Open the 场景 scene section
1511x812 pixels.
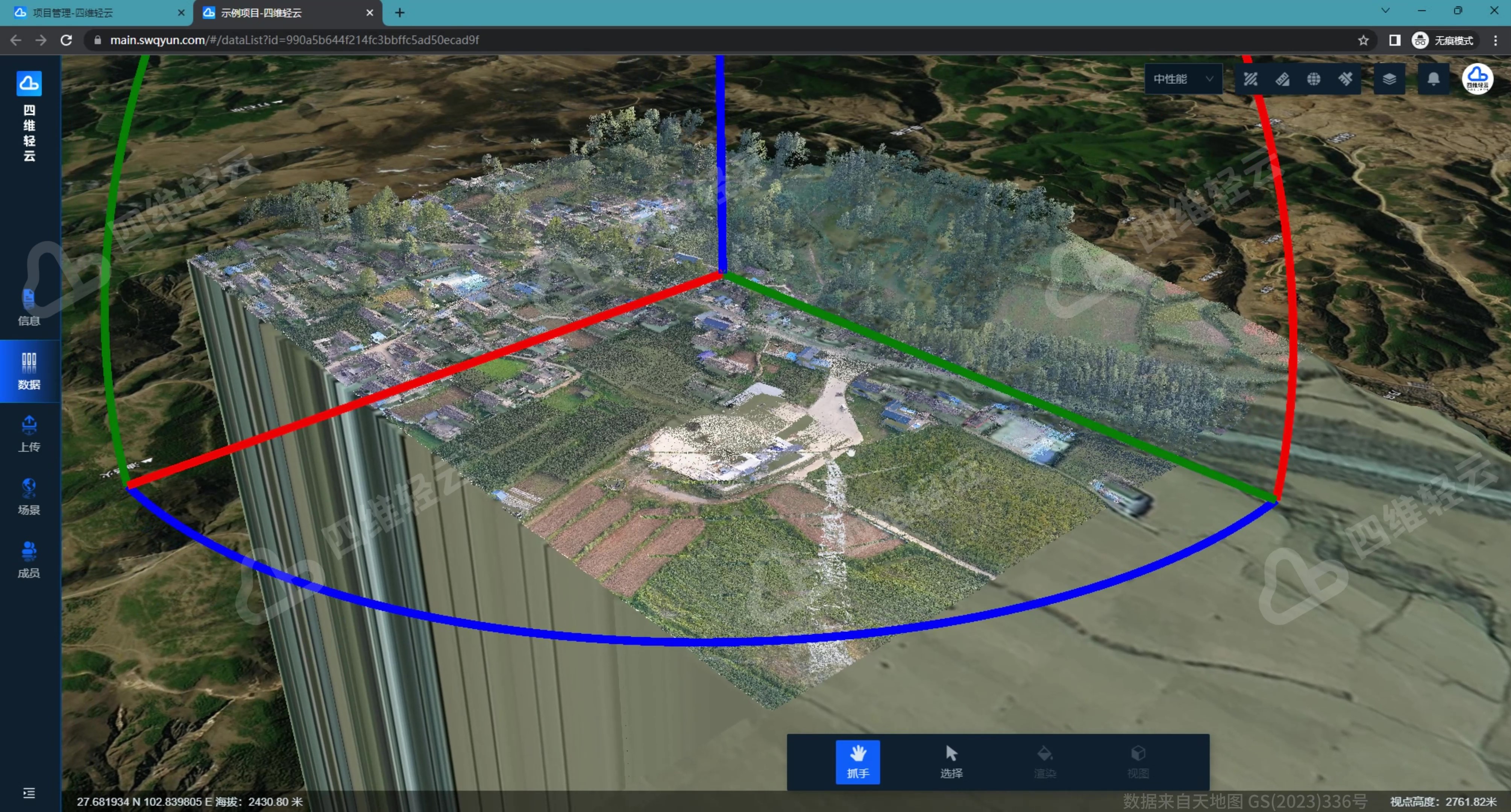(x=29, y=497)
